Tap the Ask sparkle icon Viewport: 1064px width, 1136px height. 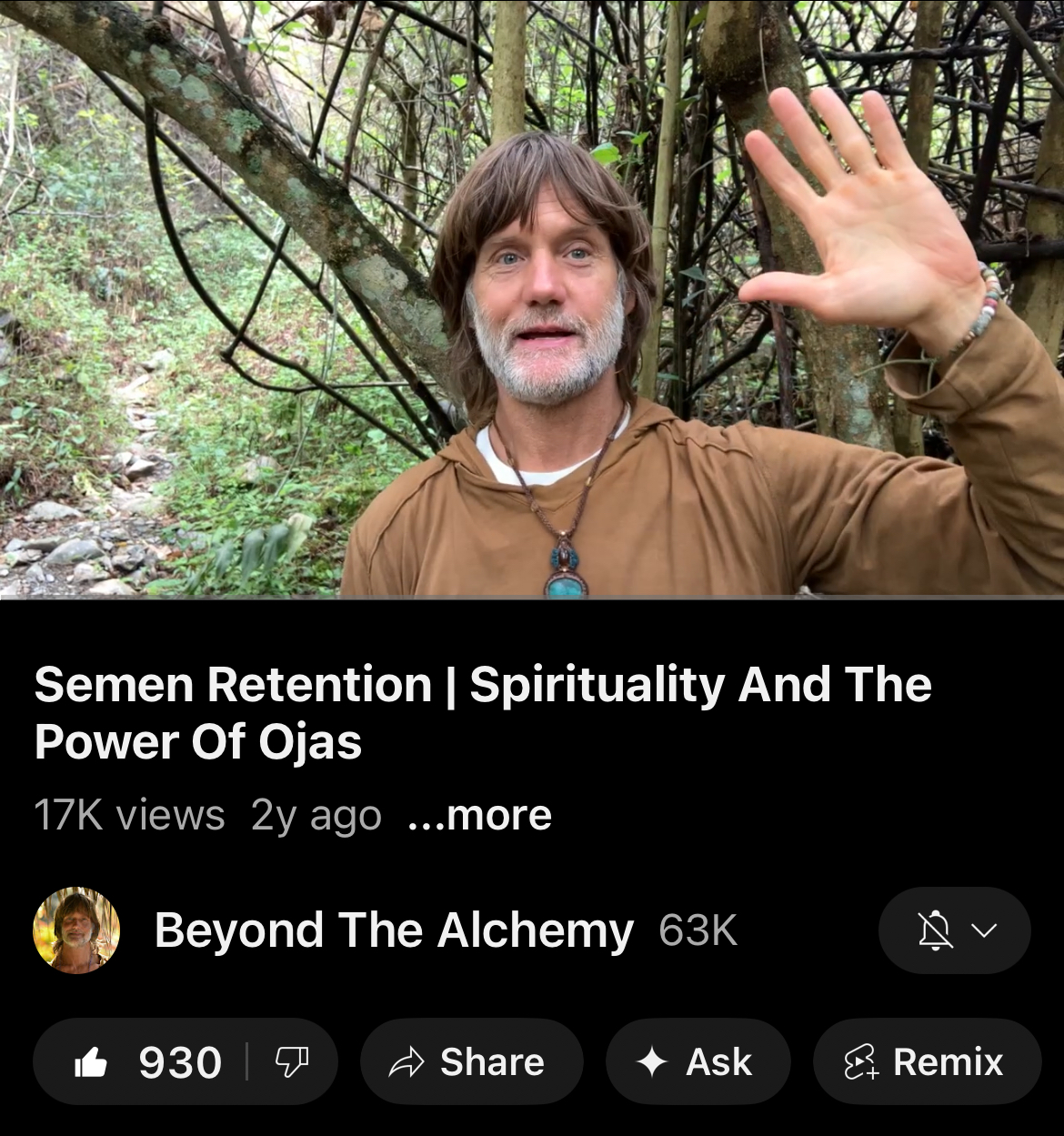tap(652, 1061)
